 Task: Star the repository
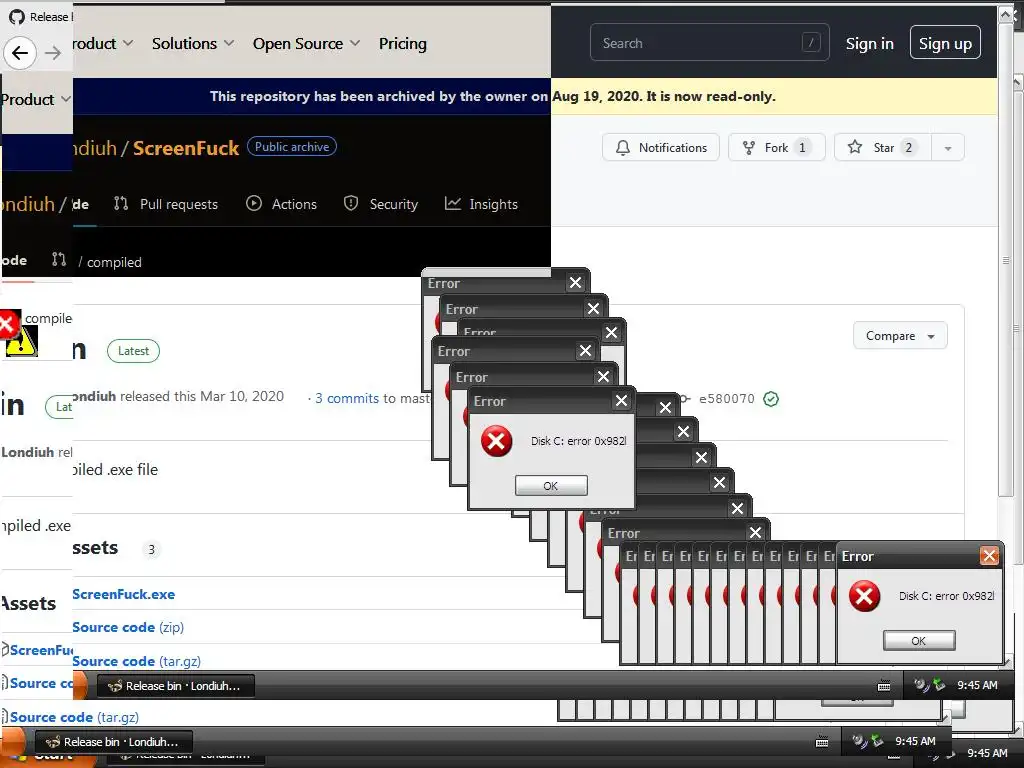coord(882,148)
